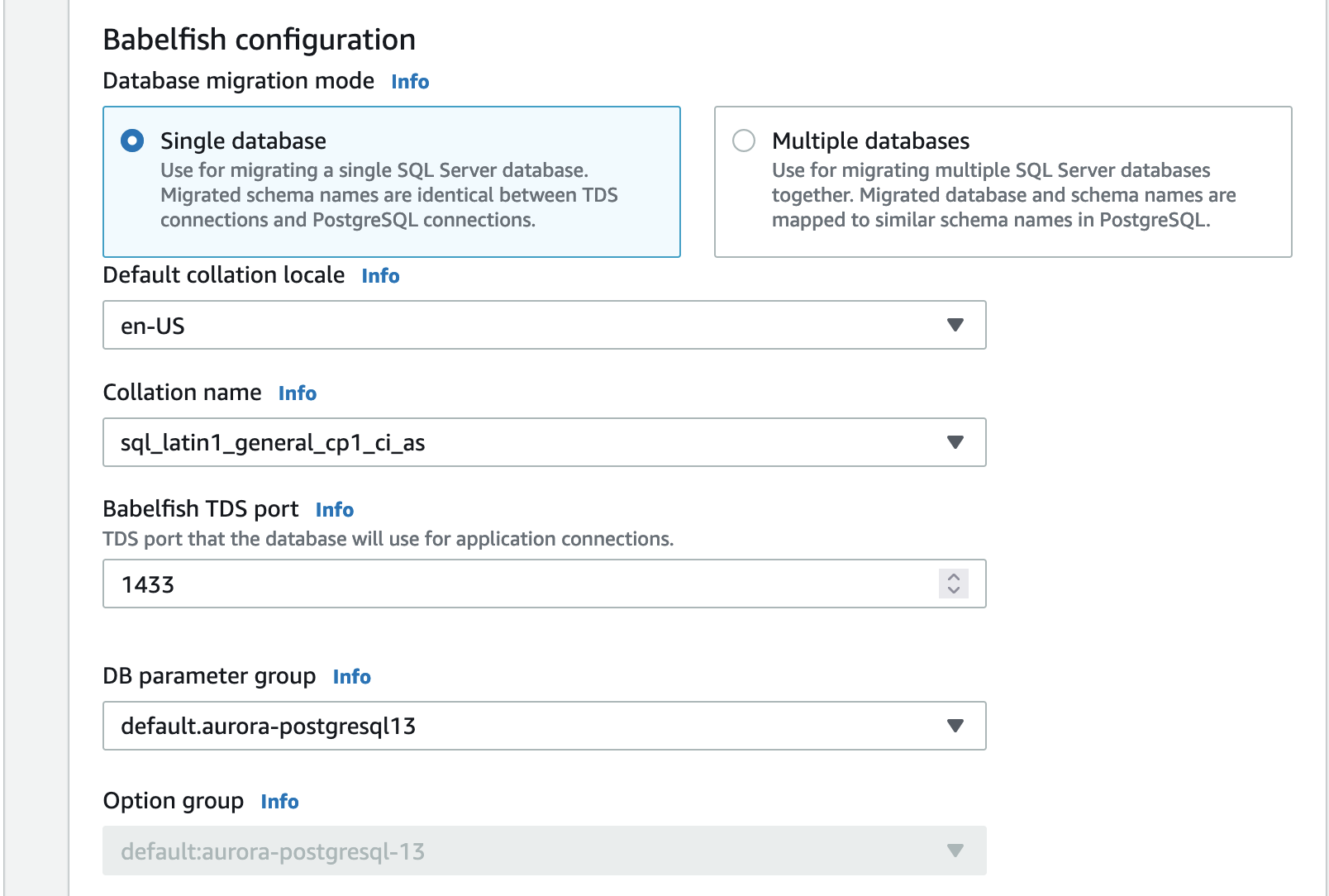Viewport: 1329px width, 896px height.
Task: Open Info next to Option group
Action: pos(279,802)
